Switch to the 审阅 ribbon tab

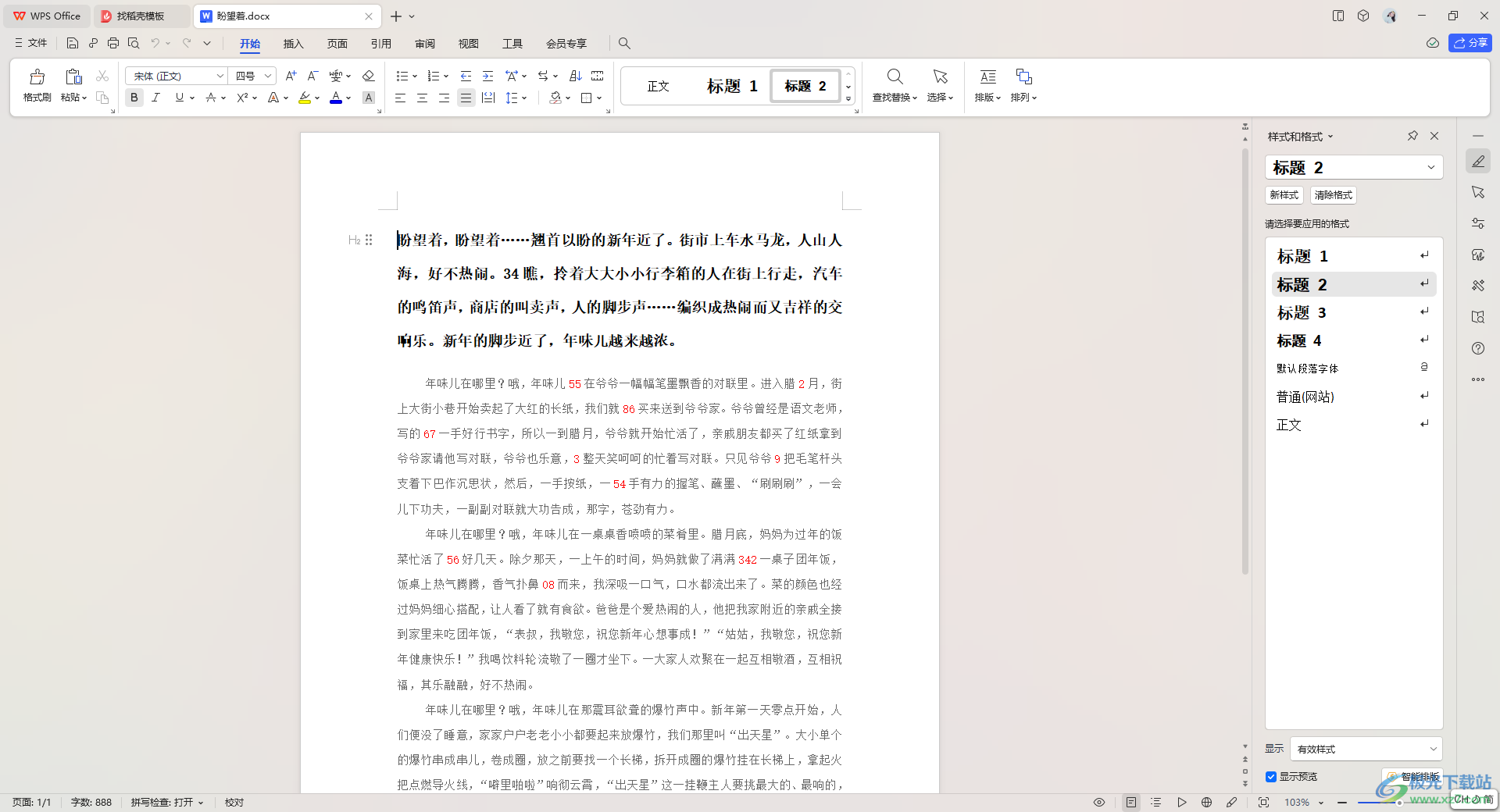point(425,44)
